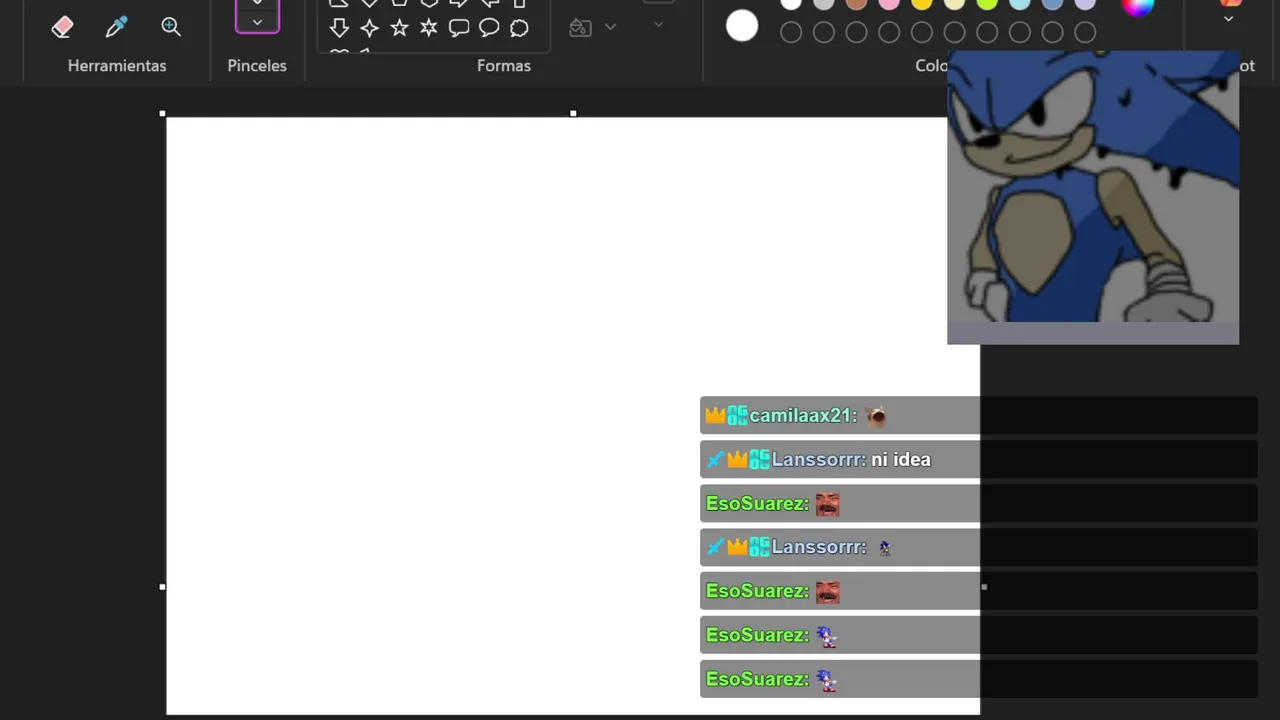Pick the pink color swatch
The image size is (1280, 720).
[x=889, y=3]
